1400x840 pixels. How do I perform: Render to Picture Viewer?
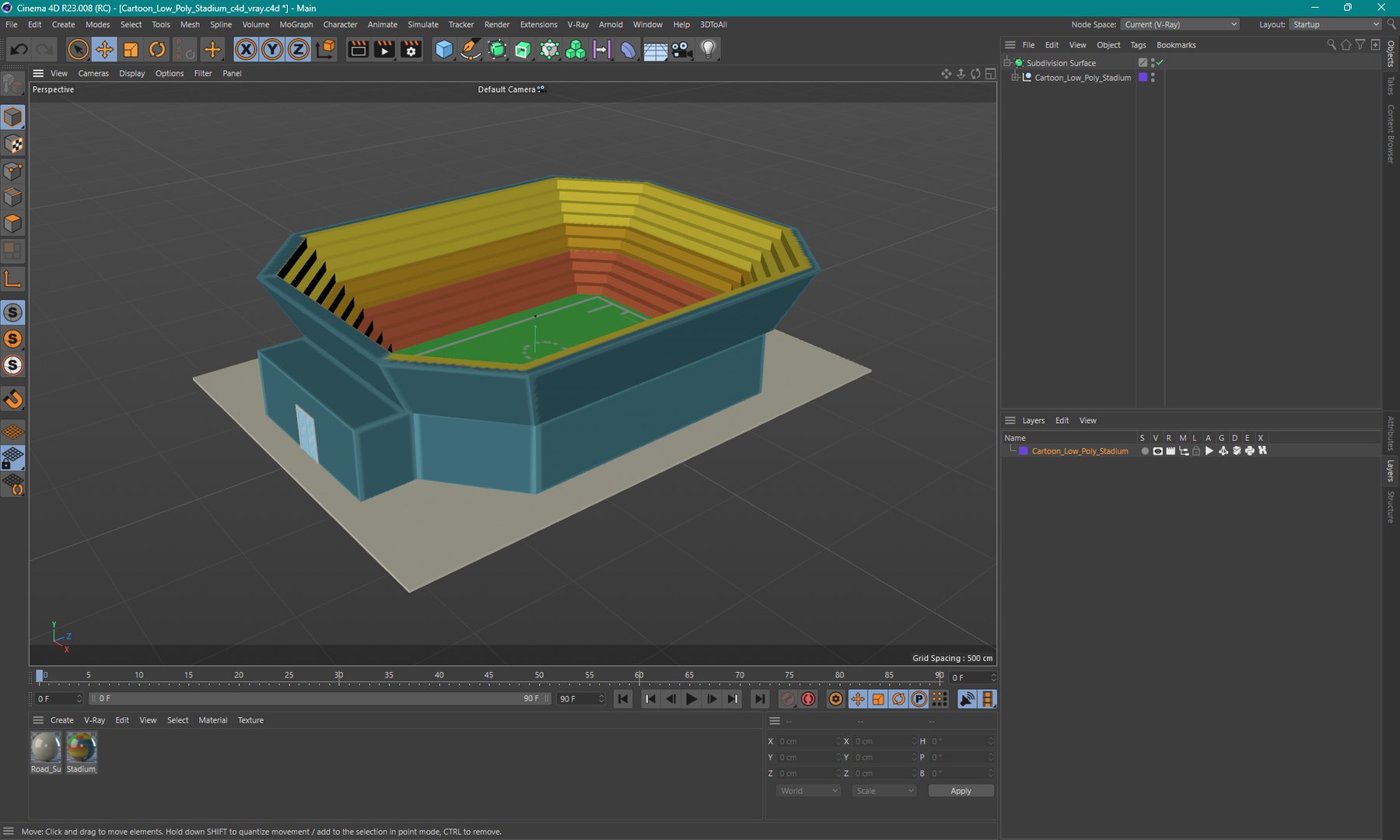[x=384, y=50]
